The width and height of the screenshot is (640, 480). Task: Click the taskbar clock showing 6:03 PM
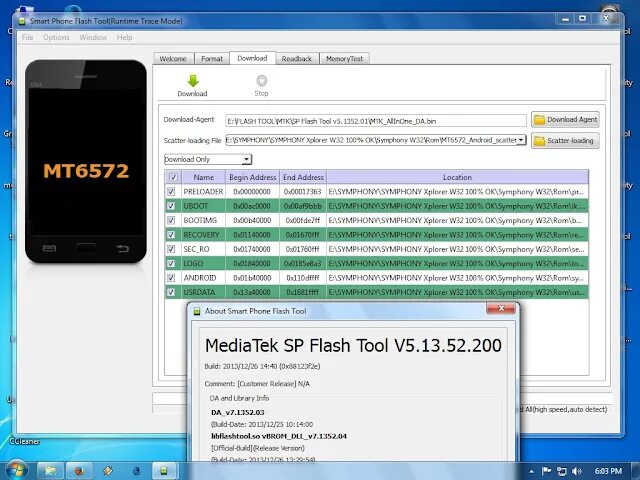tap(608, 471)
